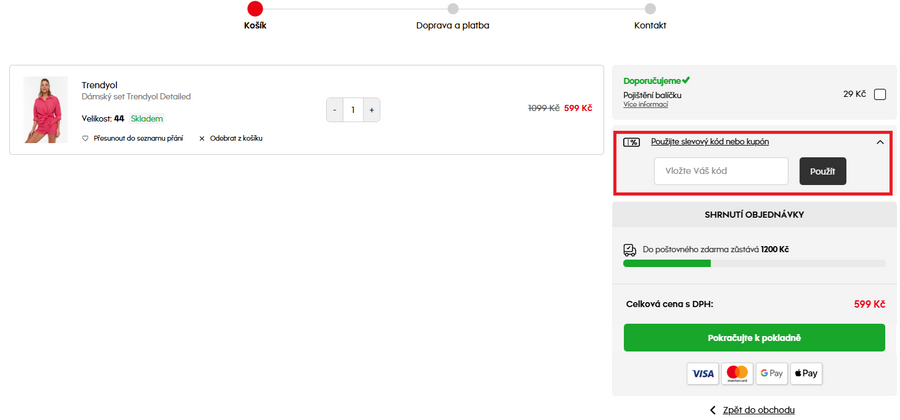
Task: Click the X remove-from-cart icon
Action: pyautogui.click(x=201, y=138)
